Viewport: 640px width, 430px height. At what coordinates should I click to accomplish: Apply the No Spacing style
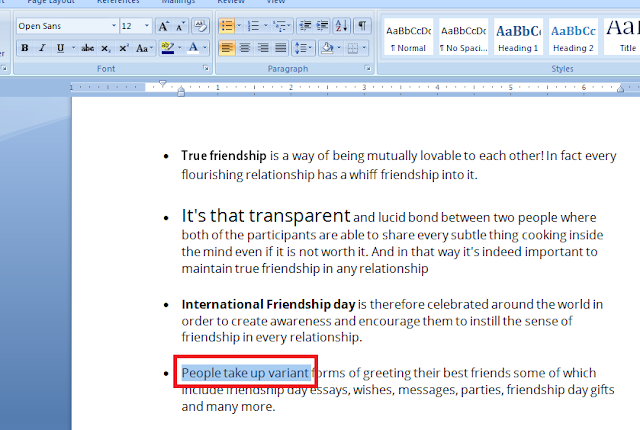point(464,37)
